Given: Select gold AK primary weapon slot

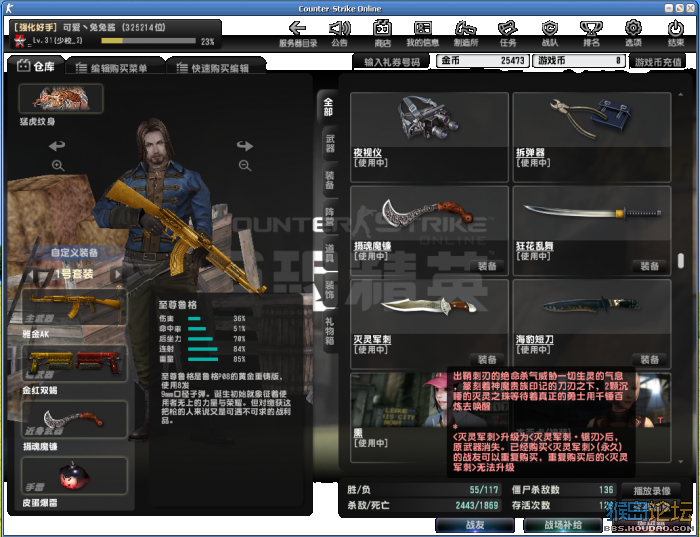Looking at the screenshot, I should click(74, 307).
